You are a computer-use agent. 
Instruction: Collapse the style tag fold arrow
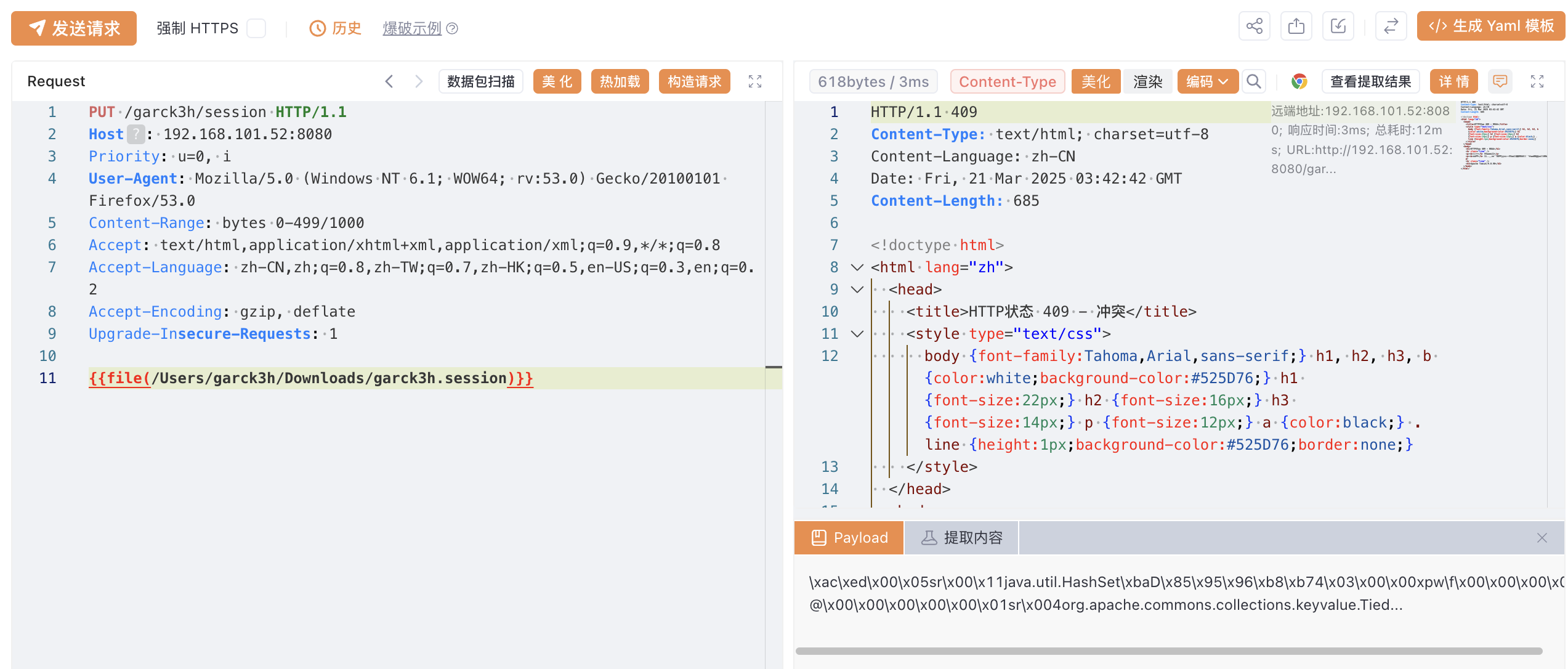pos(857,334)
